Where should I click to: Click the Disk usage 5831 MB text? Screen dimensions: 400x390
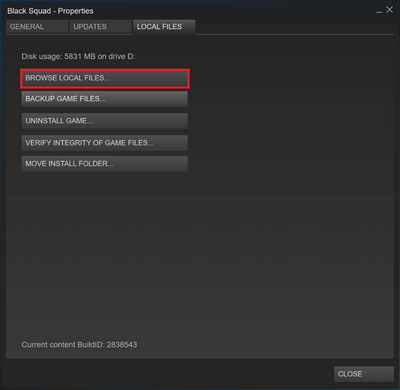78,56
